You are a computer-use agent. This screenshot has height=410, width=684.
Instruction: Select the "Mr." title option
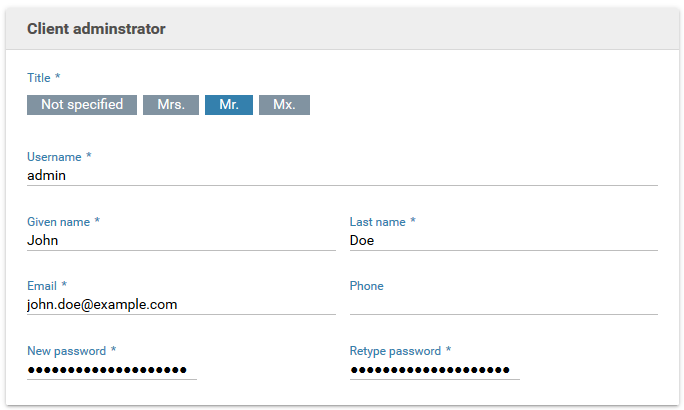(229, 105)
